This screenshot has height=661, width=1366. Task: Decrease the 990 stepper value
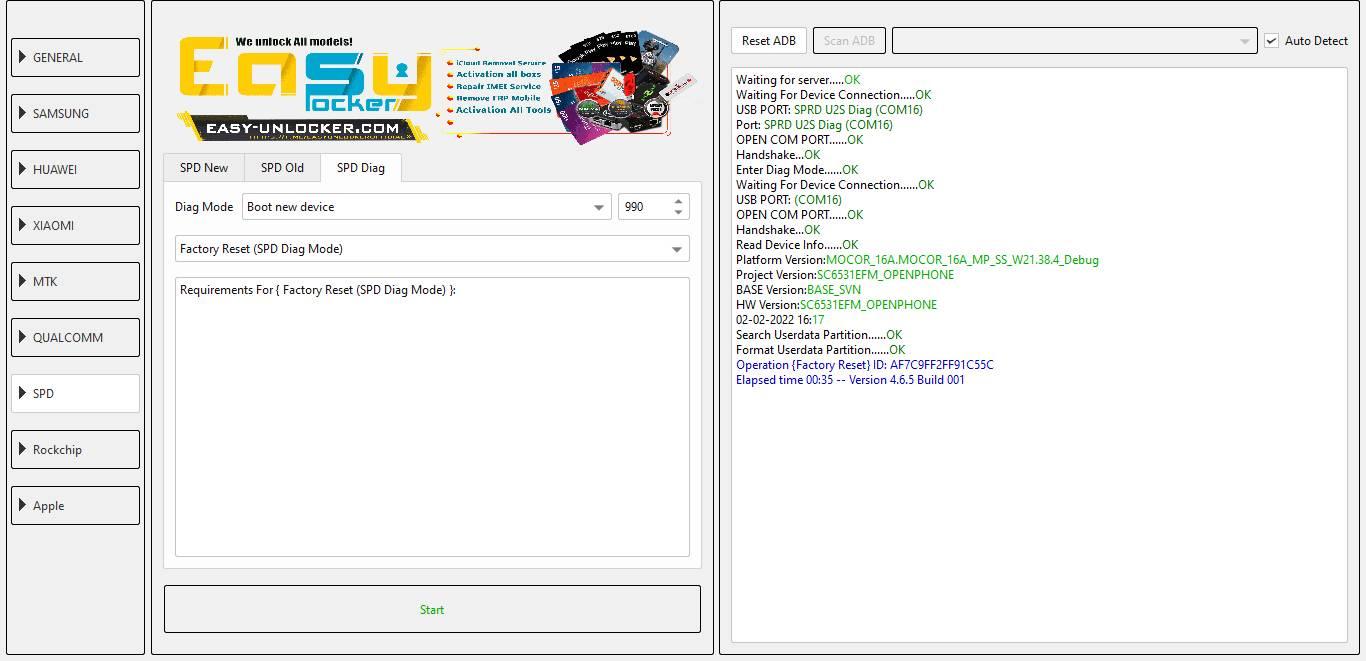[679, 213]
